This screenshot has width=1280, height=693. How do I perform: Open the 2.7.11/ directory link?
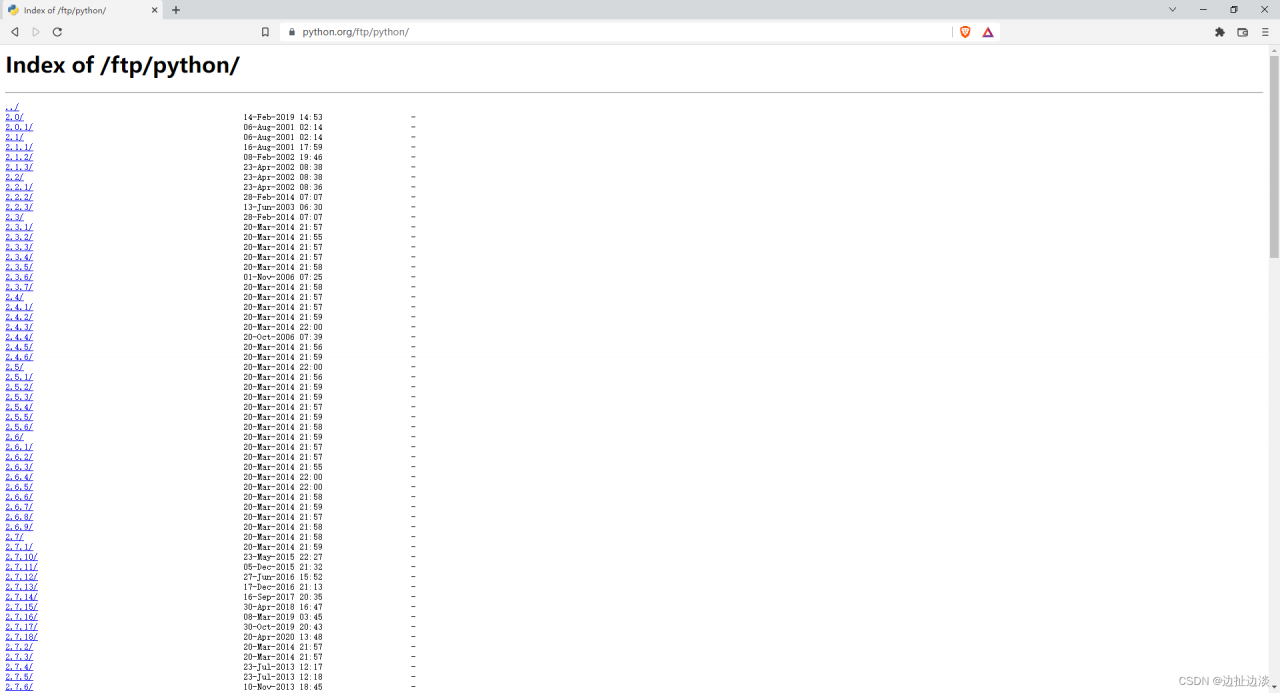(21, 567)
